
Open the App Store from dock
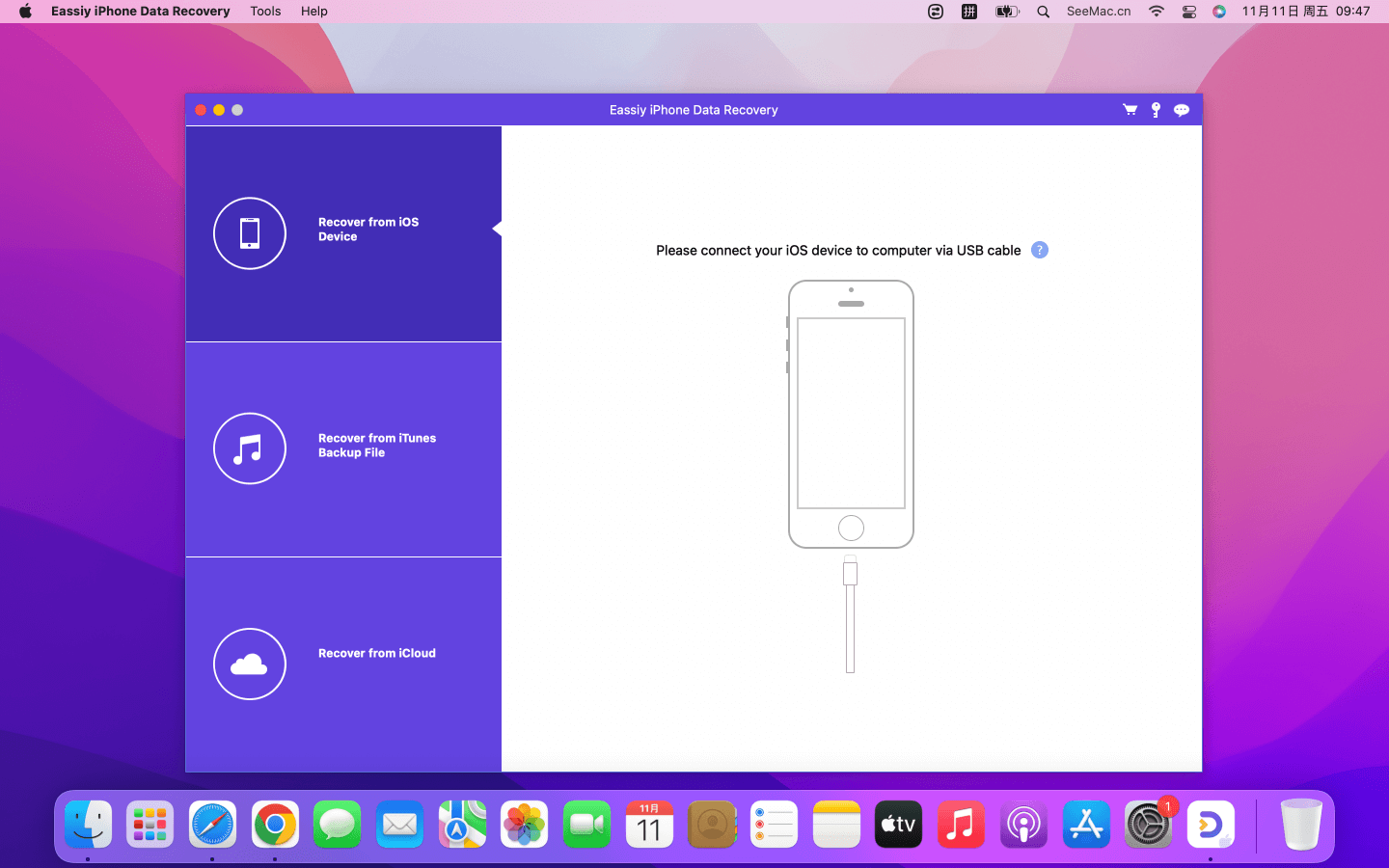[1086, 825]
